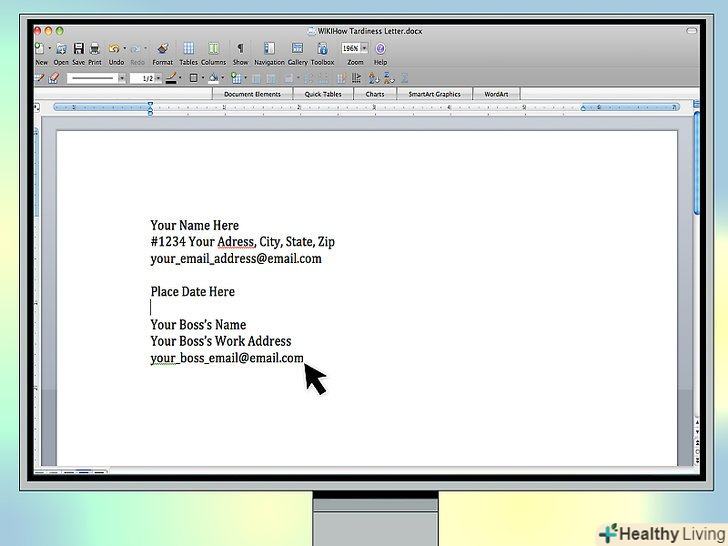Click the text "Your Boss's Name"
The image size is (728, 546).
(x=198, y=325)
